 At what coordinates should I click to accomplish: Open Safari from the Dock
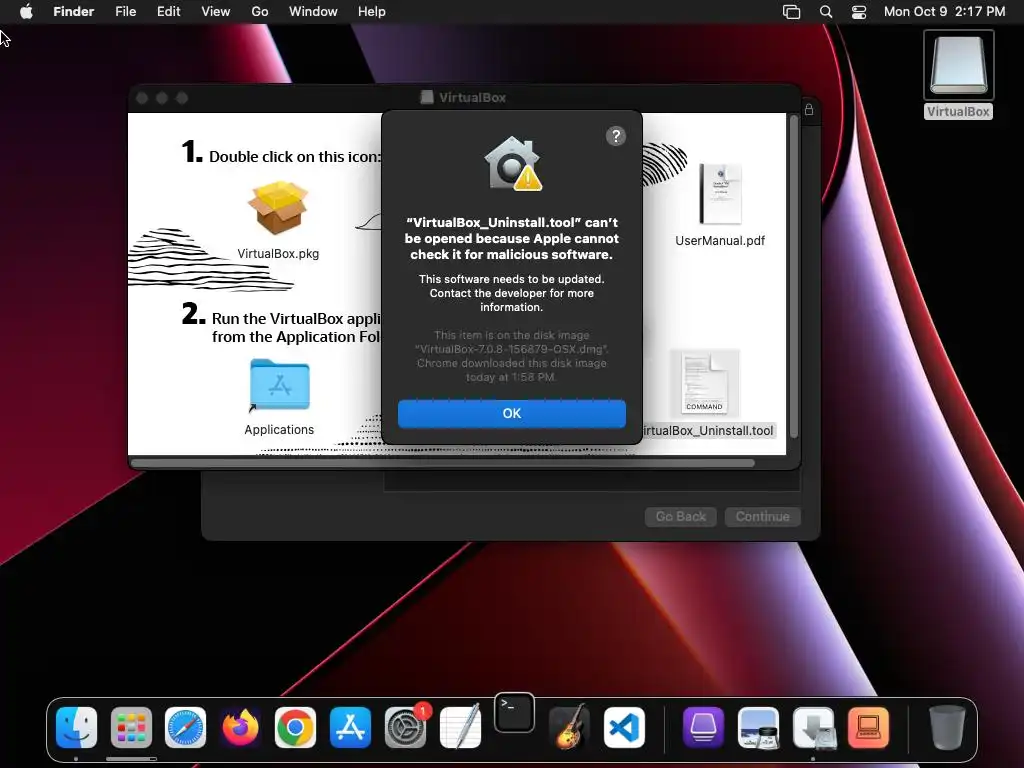click(185, 727)
